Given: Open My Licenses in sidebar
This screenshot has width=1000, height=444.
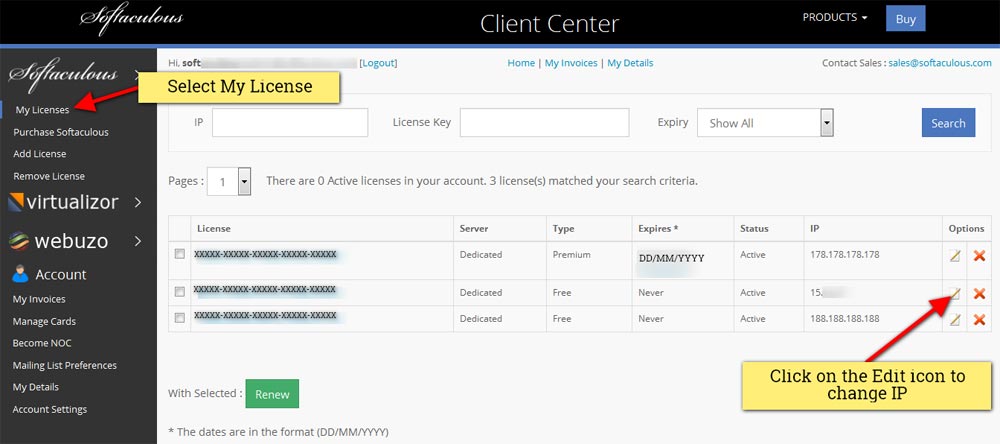Looking at the screenshot, I should click(x=42, y=110).
